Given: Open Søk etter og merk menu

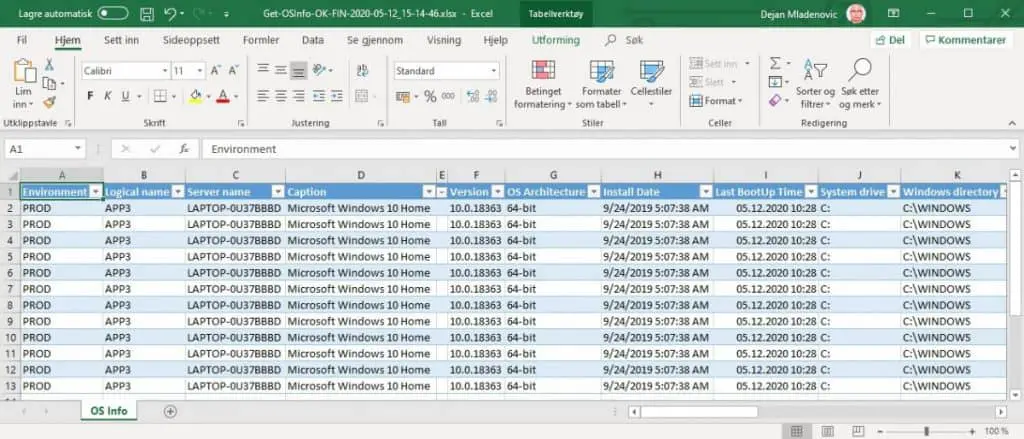Looking at the screenshot, I should 859,84.
